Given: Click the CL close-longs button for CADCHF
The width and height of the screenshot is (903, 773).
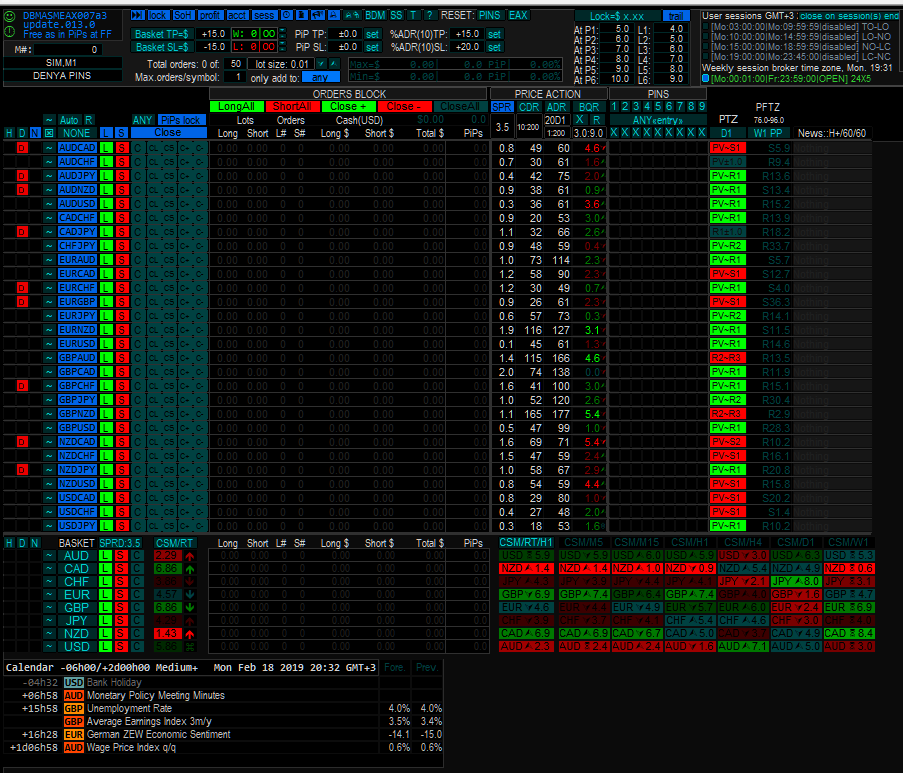Looking at the screenshot, I should 154,218.
